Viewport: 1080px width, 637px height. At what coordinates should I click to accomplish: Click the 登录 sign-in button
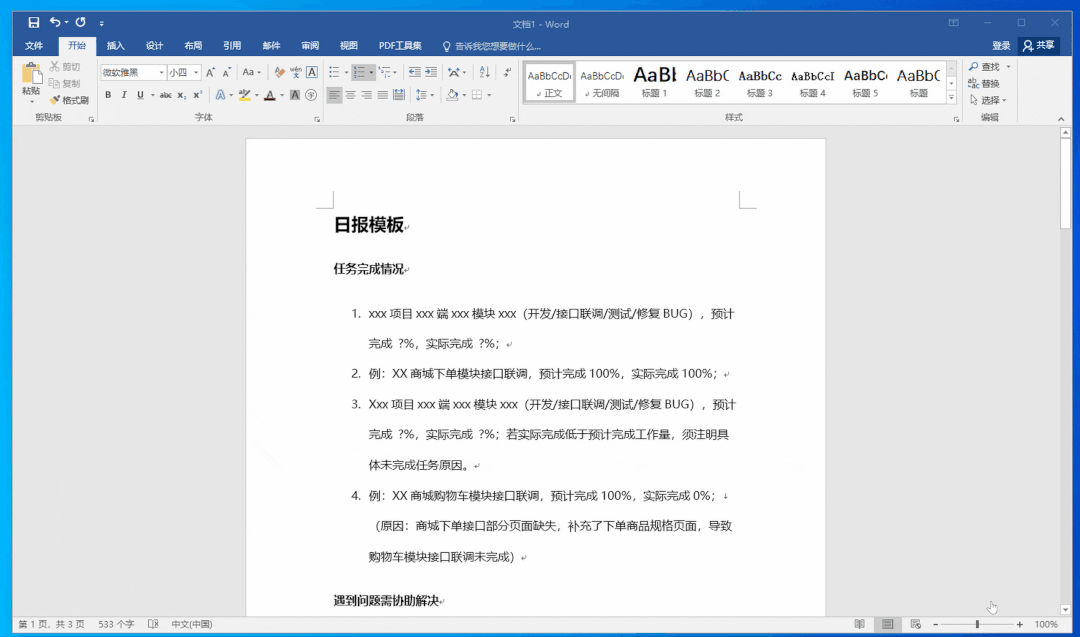point(1001,45)
